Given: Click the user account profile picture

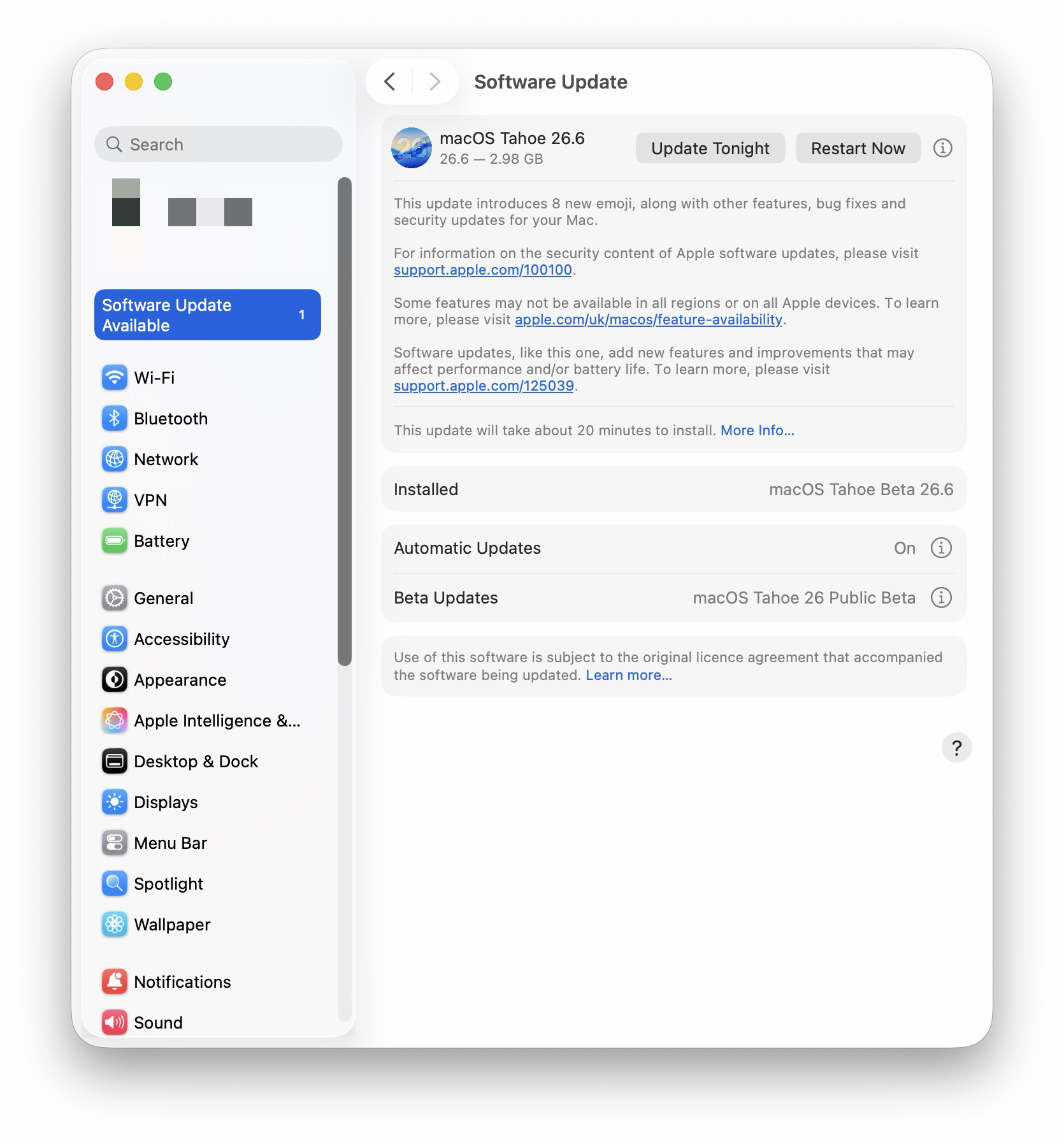Looking at the screenshot, I should [126, 203].
